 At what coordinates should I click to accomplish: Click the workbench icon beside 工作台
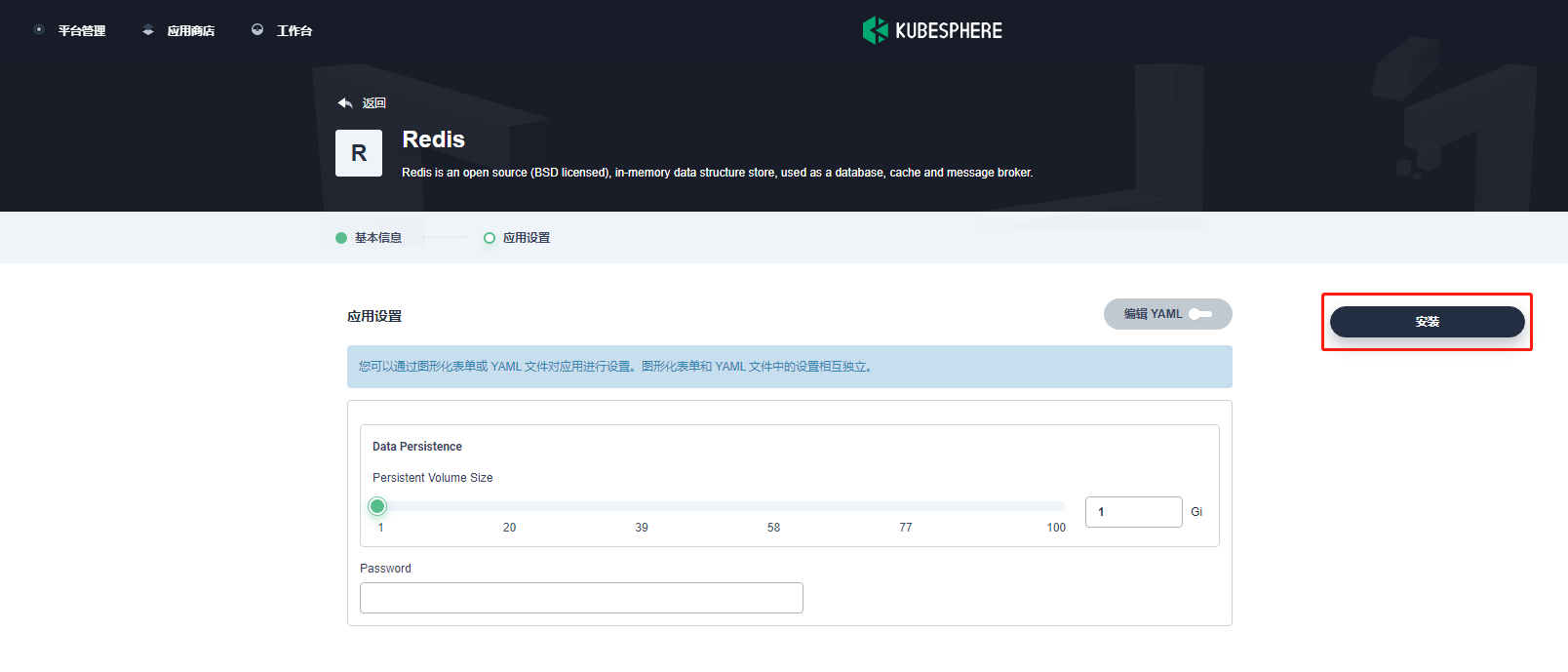click(257, 30)
